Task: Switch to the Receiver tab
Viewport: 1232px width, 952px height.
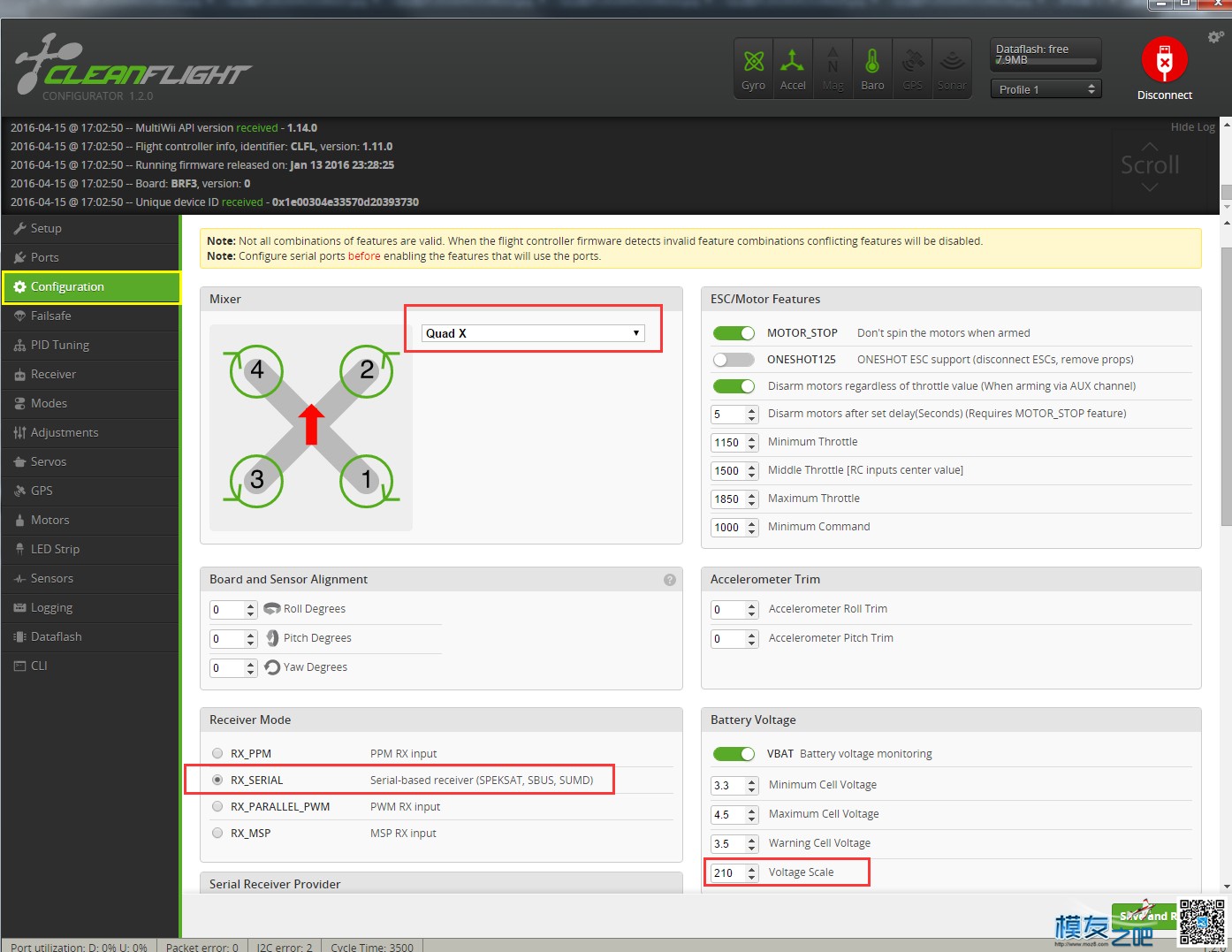Action: coord(90,374)
